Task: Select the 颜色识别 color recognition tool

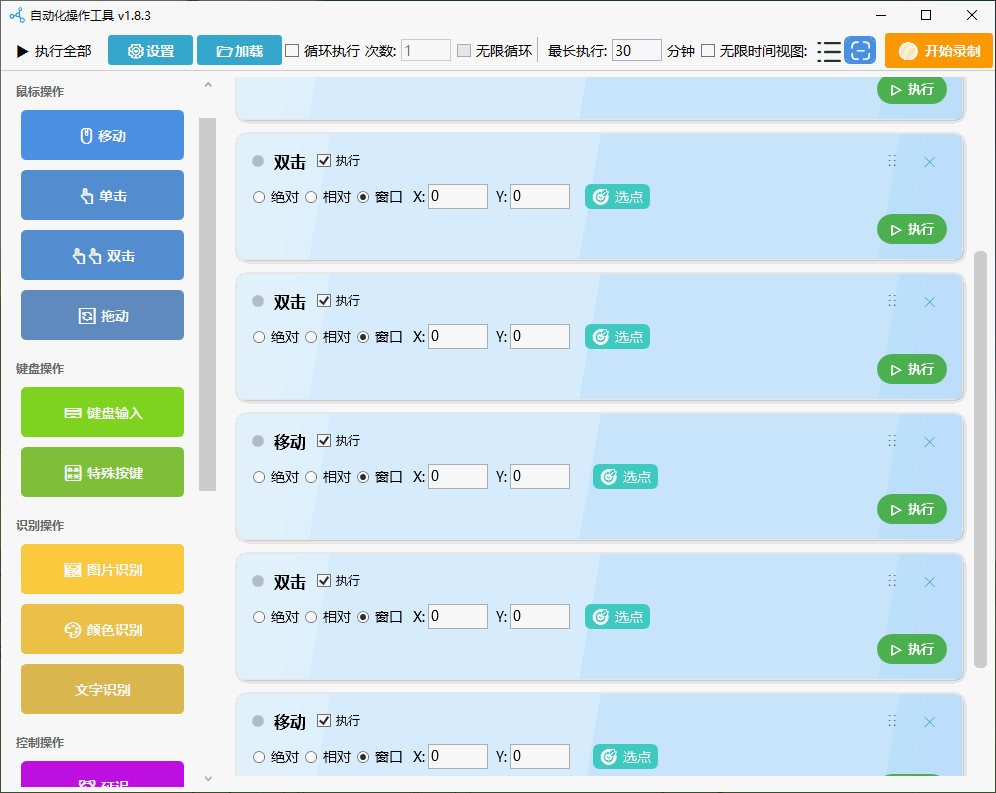Action: point(101,629)
